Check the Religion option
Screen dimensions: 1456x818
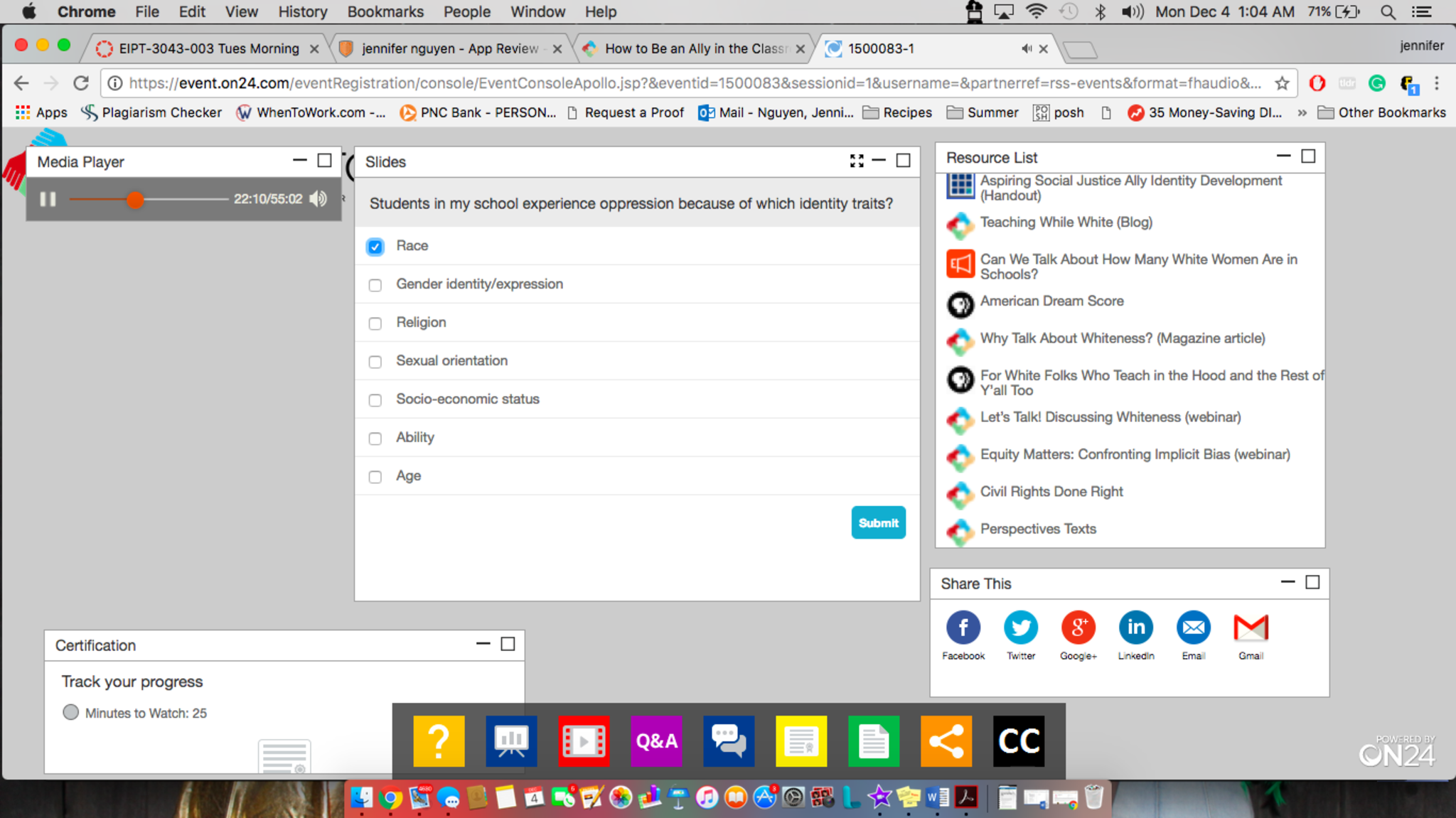pos(375,323)
